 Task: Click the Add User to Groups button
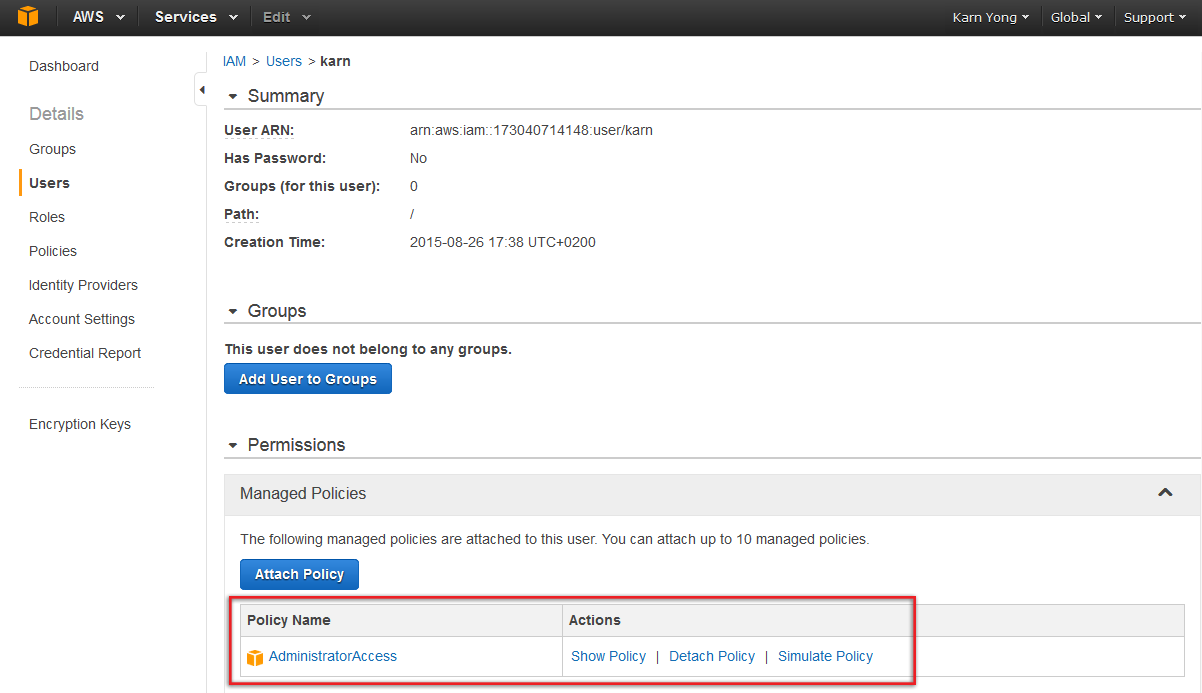307,379
